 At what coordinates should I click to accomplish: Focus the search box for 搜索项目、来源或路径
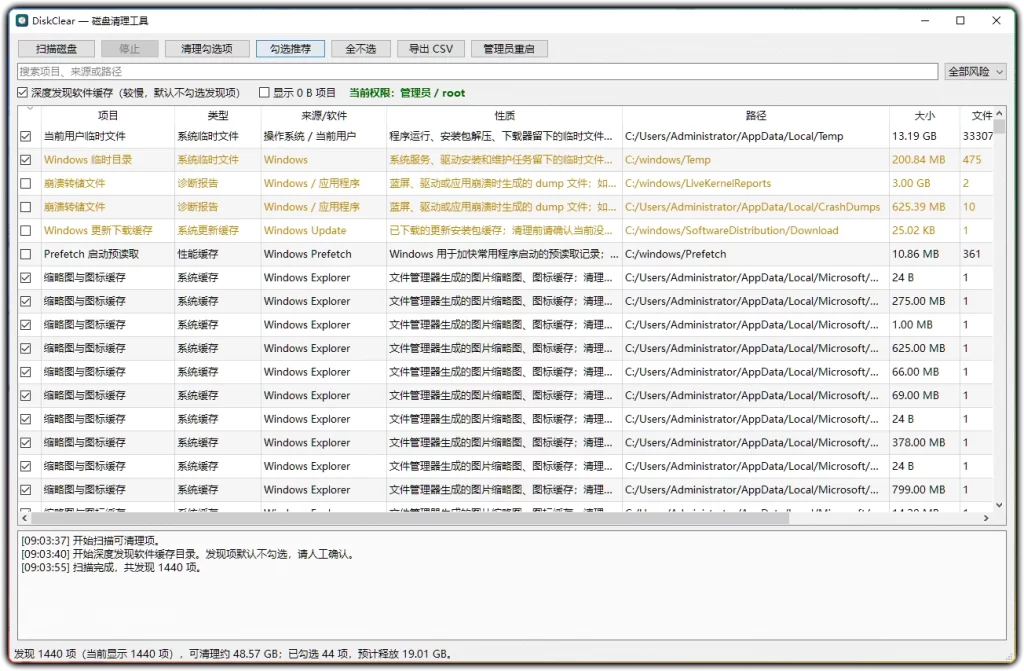477,71
